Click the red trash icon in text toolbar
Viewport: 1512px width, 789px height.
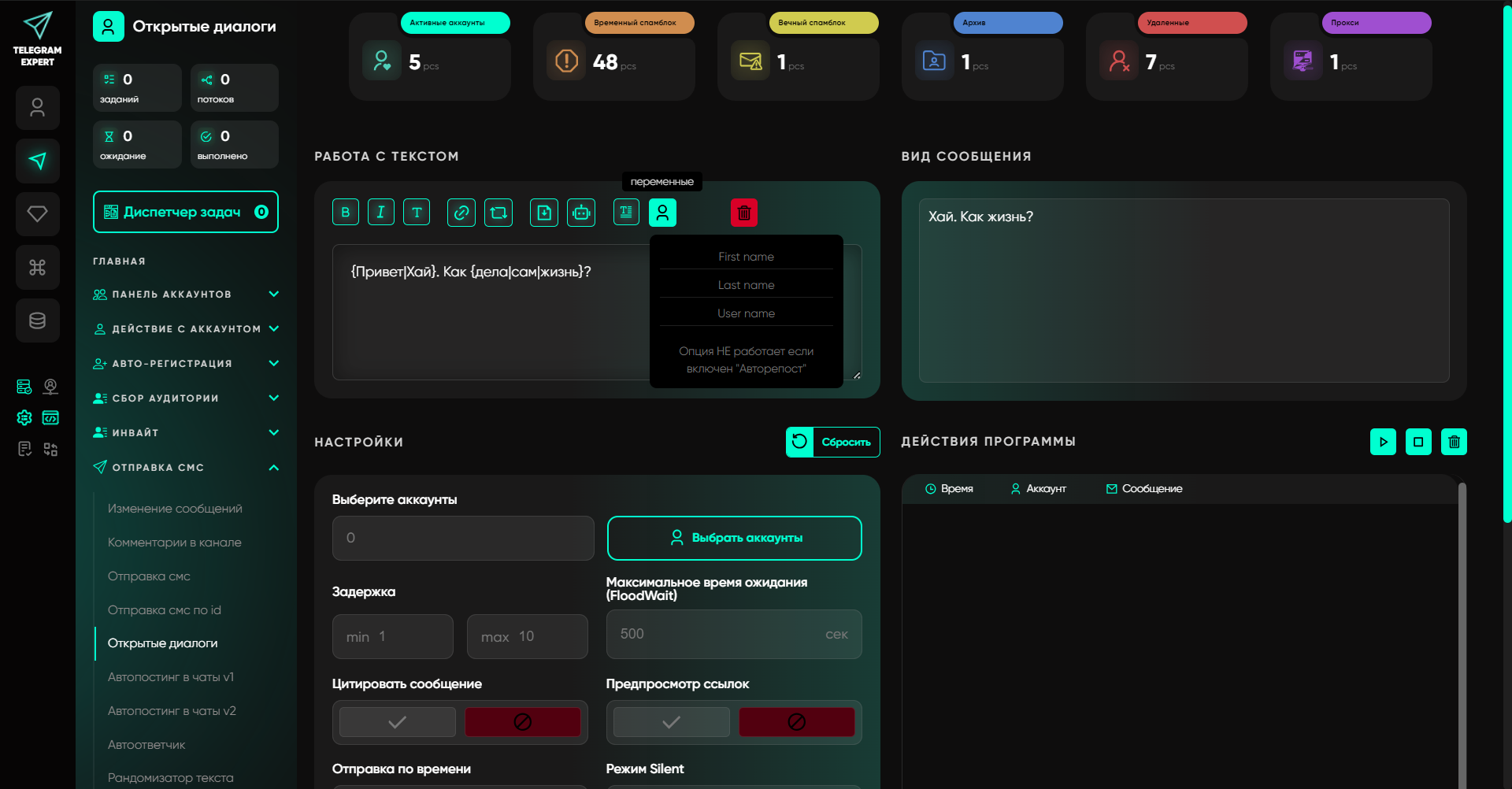point(743,213)
